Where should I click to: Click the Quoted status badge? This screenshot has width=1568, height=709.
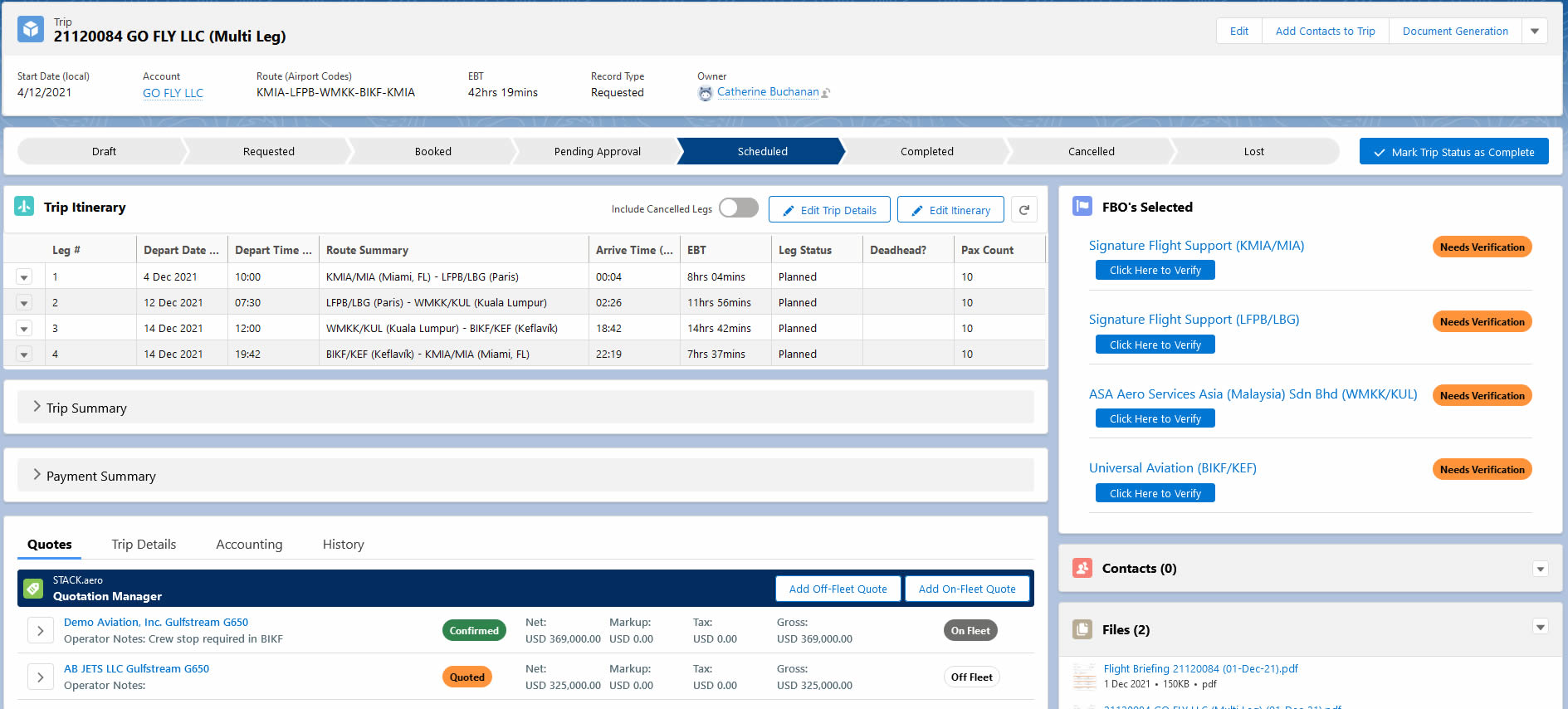tap(467, 677)
